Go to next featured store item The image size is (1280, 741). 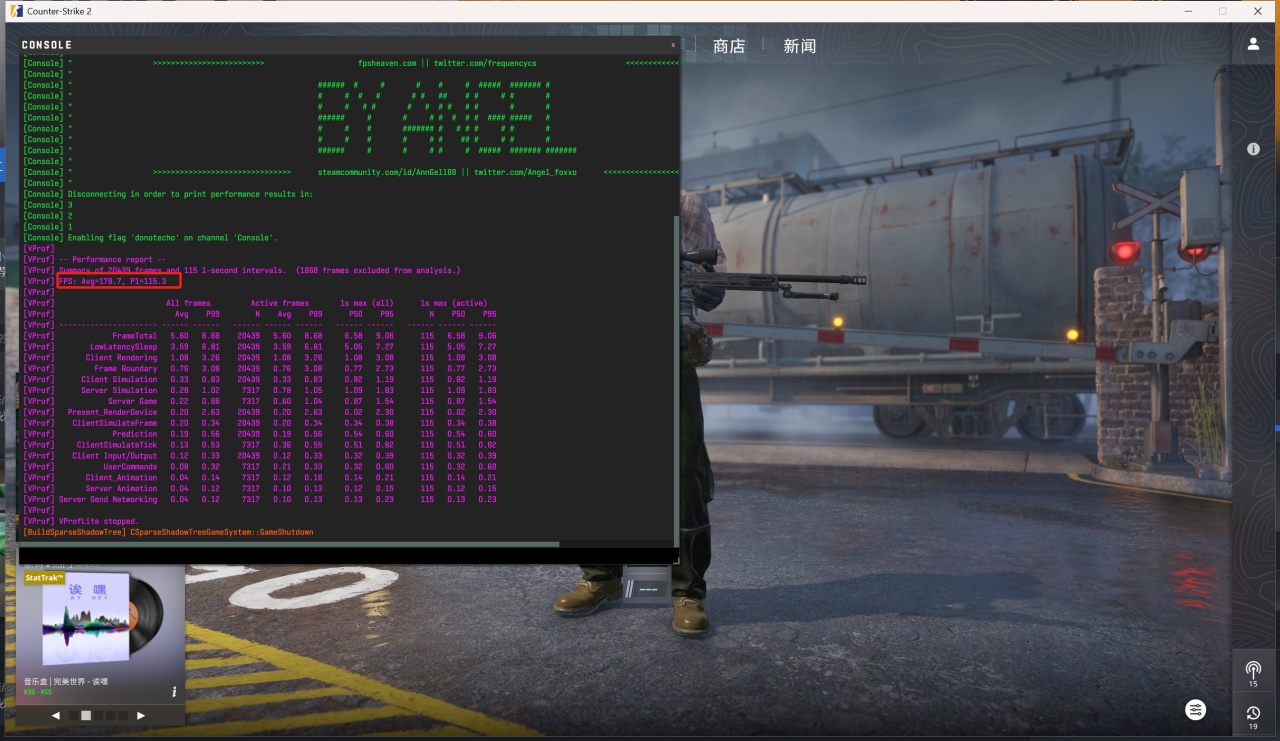(141, 715)
